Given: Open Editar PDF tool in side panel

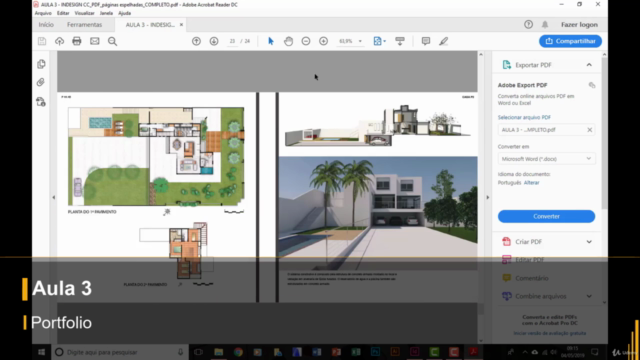Looking at the screenshot, I should click(529, 260).
